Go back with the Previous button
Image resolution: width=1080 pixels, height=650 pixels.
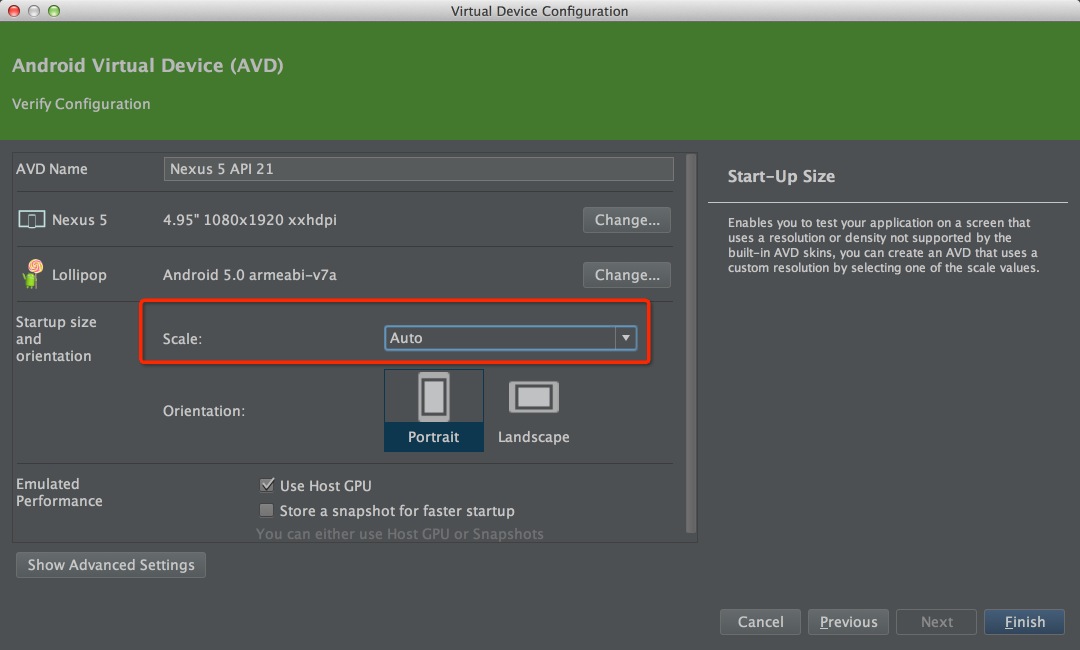(x=848, y=622)
